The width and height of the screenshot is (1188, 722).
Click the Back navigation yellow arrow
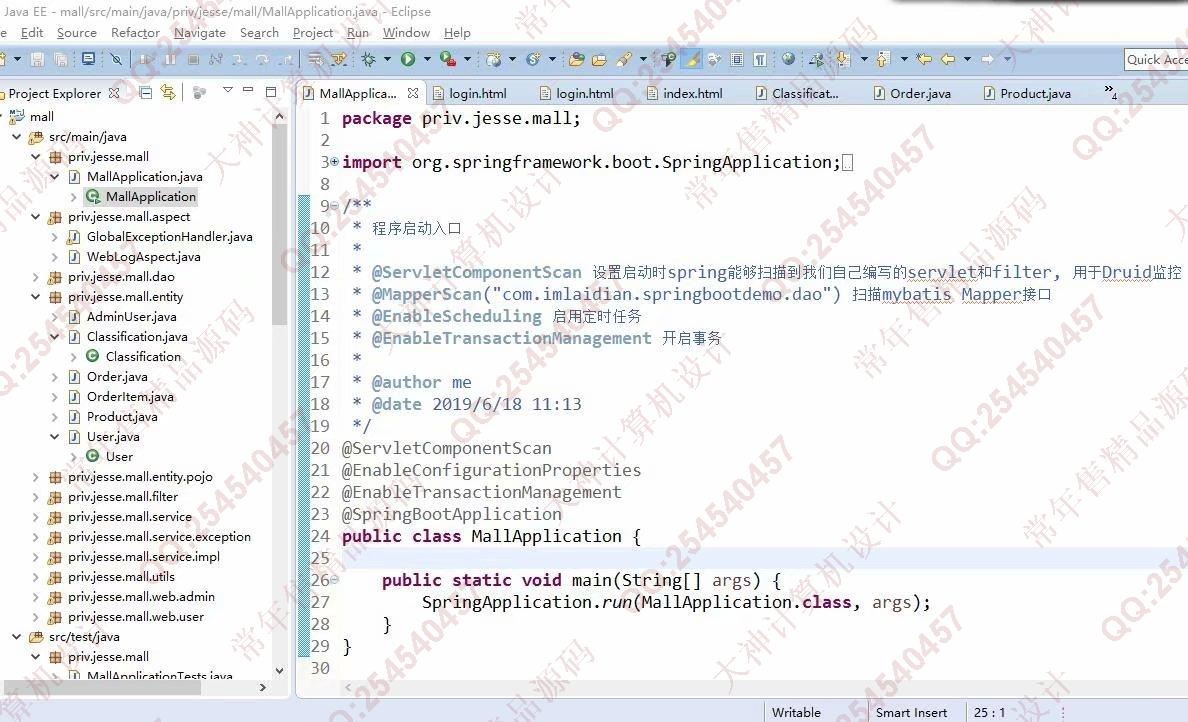[948, 59]
